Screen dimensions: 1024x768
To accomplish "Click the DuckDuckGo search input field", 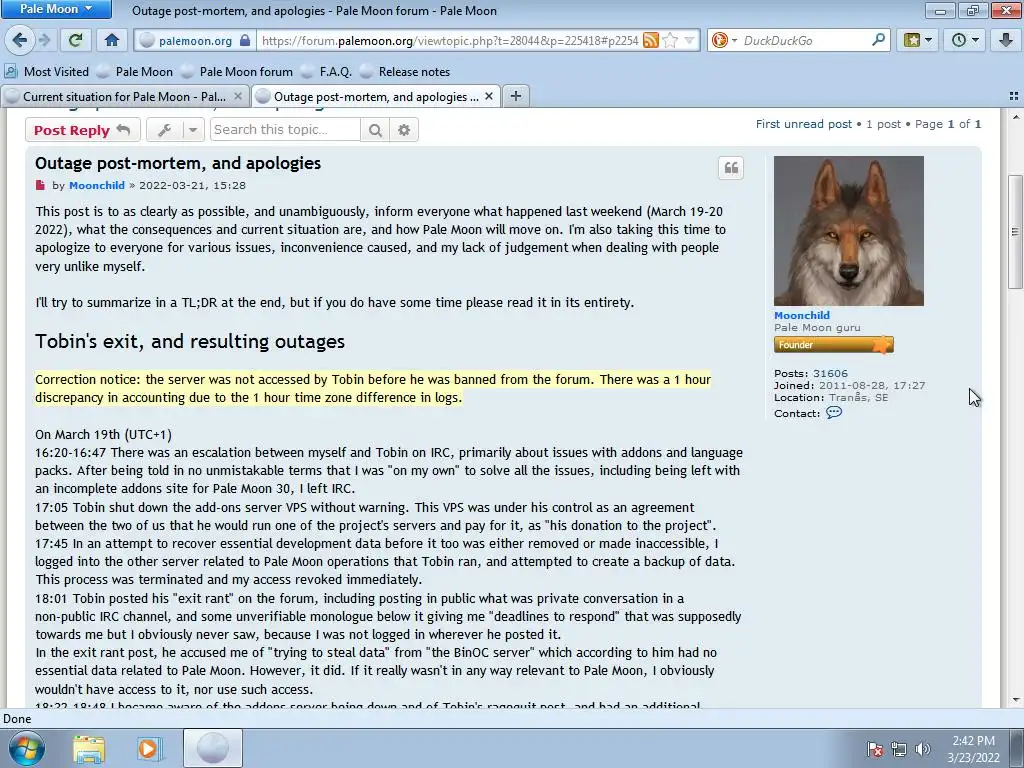I will [805, 40].
